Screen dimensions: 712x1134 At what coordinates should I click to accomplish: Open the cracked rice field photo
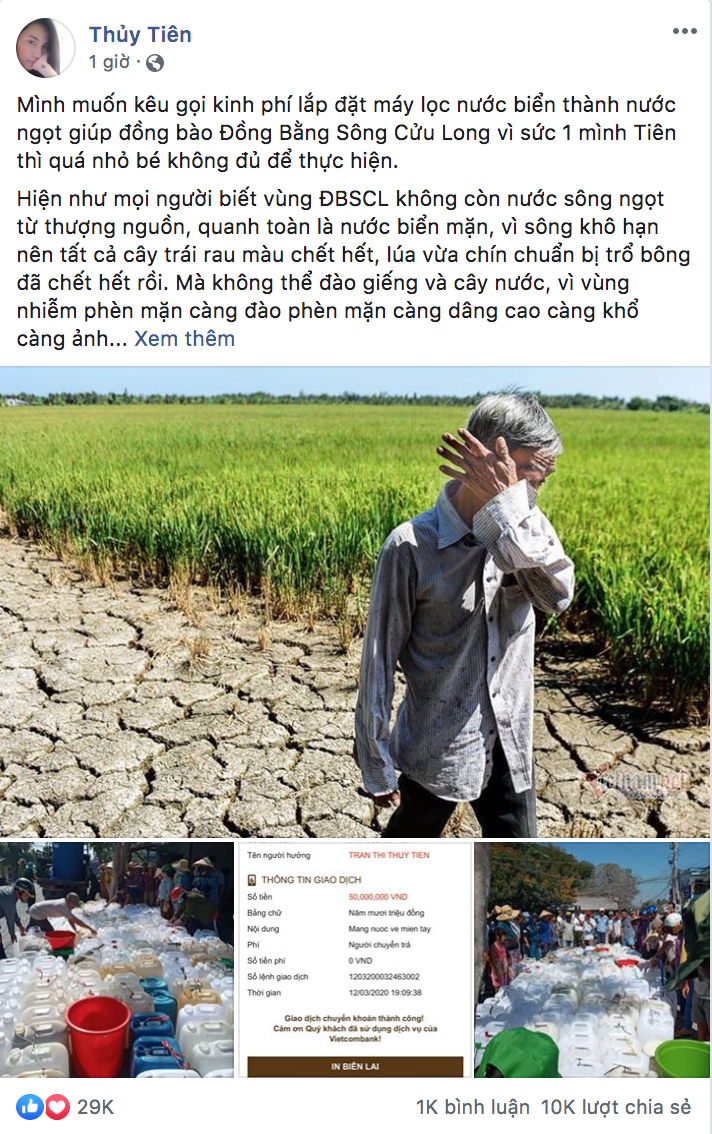[x=355, y=602]
